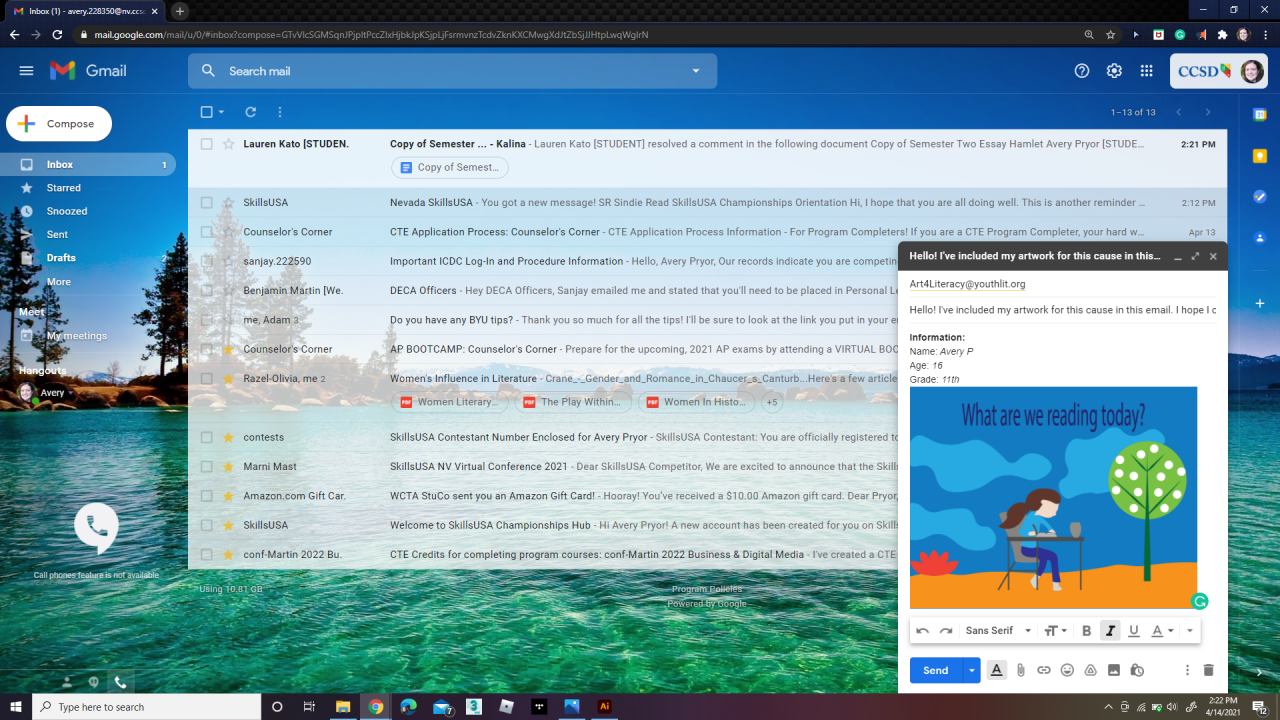Apply bold formatting in the compose toolbar

point(1087,631)
